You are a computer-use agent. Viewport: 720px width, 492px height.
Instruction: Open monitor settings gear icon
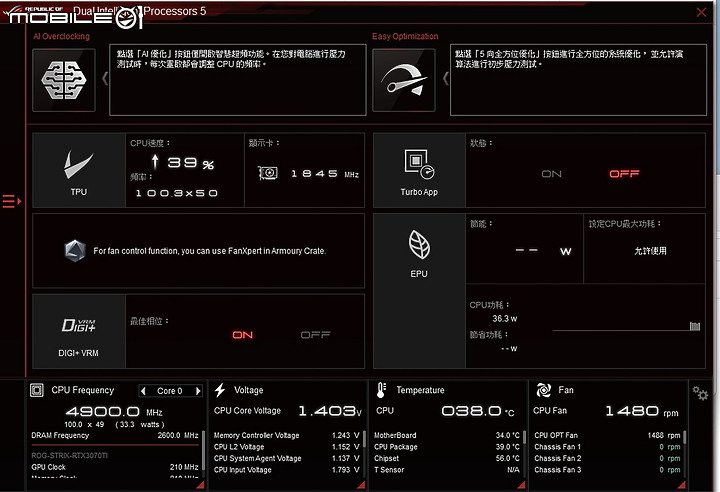700,393
